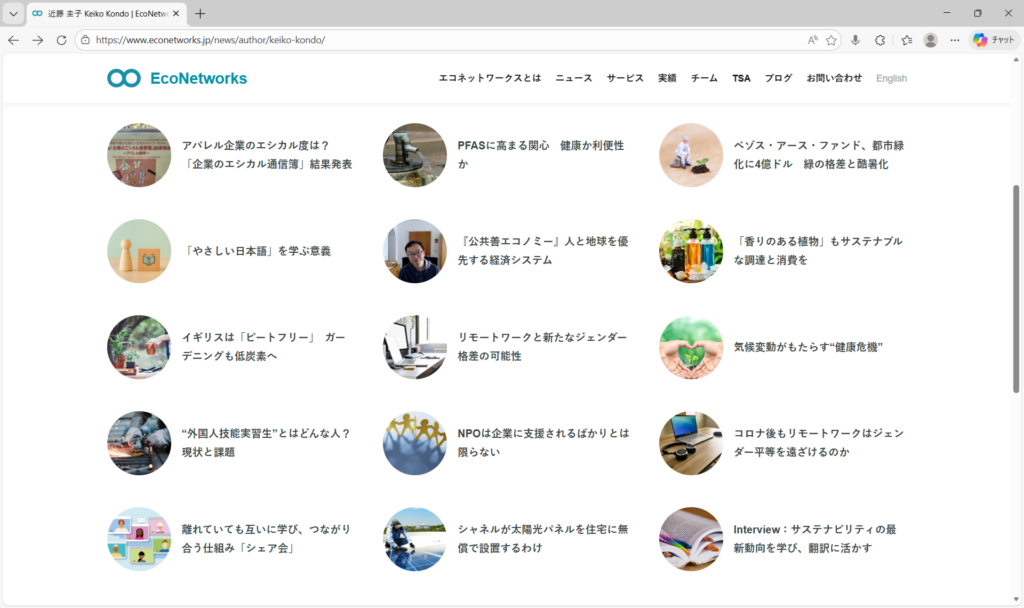Expand the tab search dropdown arrow

(13, 14)
